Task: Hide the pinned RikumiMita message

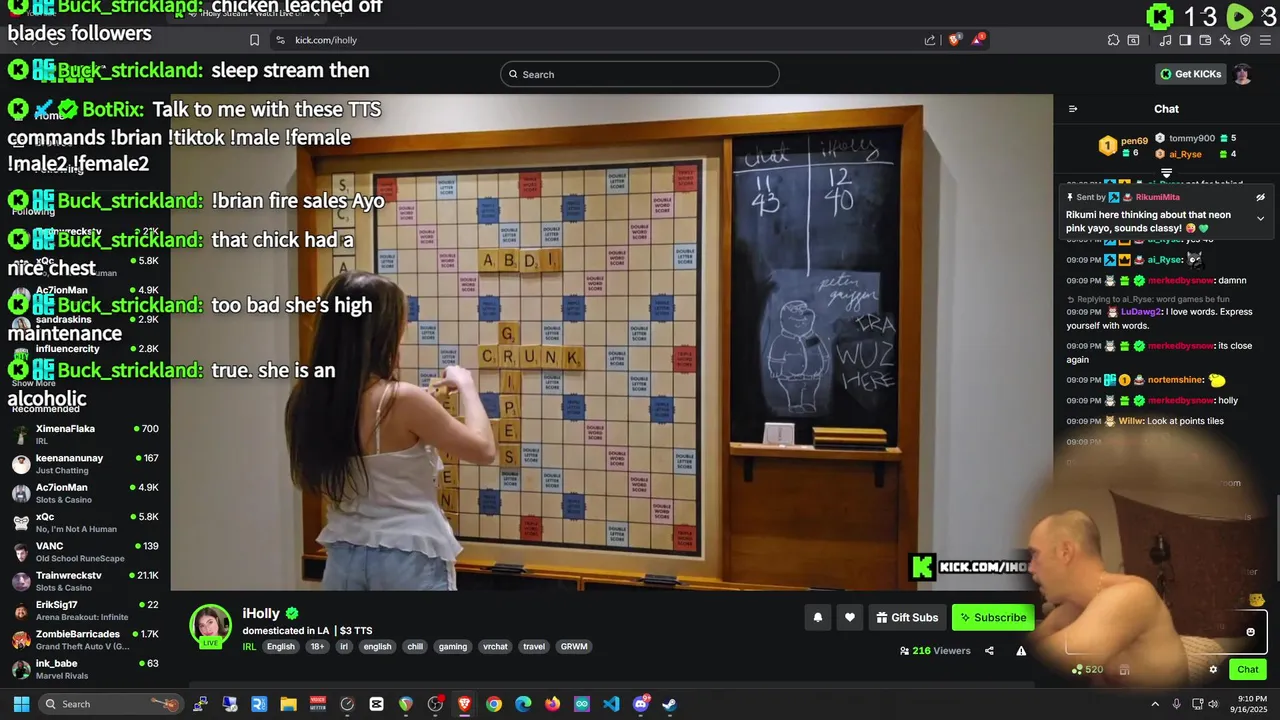Action: tap(1260, 197)
